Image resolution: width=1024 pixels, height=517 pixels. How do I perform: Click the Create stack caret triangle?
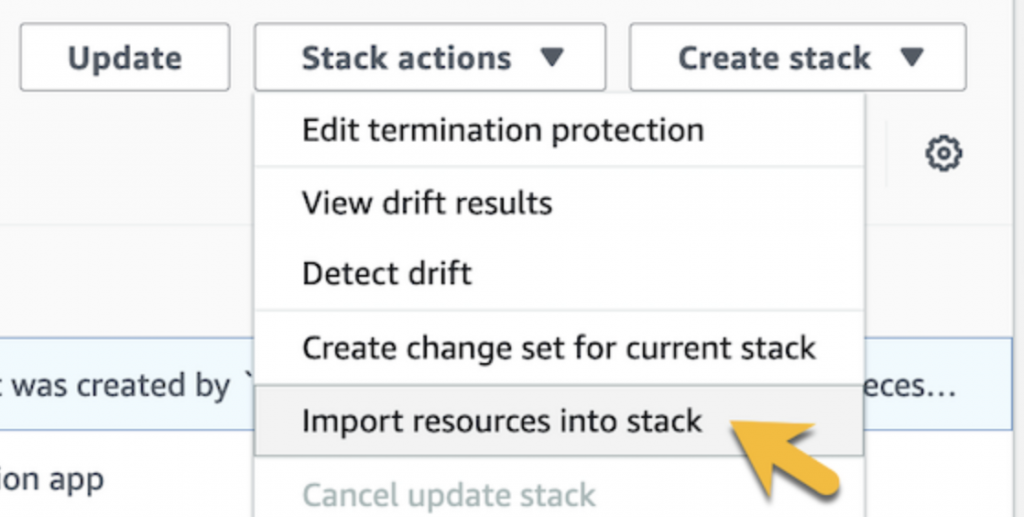point(911,58)
